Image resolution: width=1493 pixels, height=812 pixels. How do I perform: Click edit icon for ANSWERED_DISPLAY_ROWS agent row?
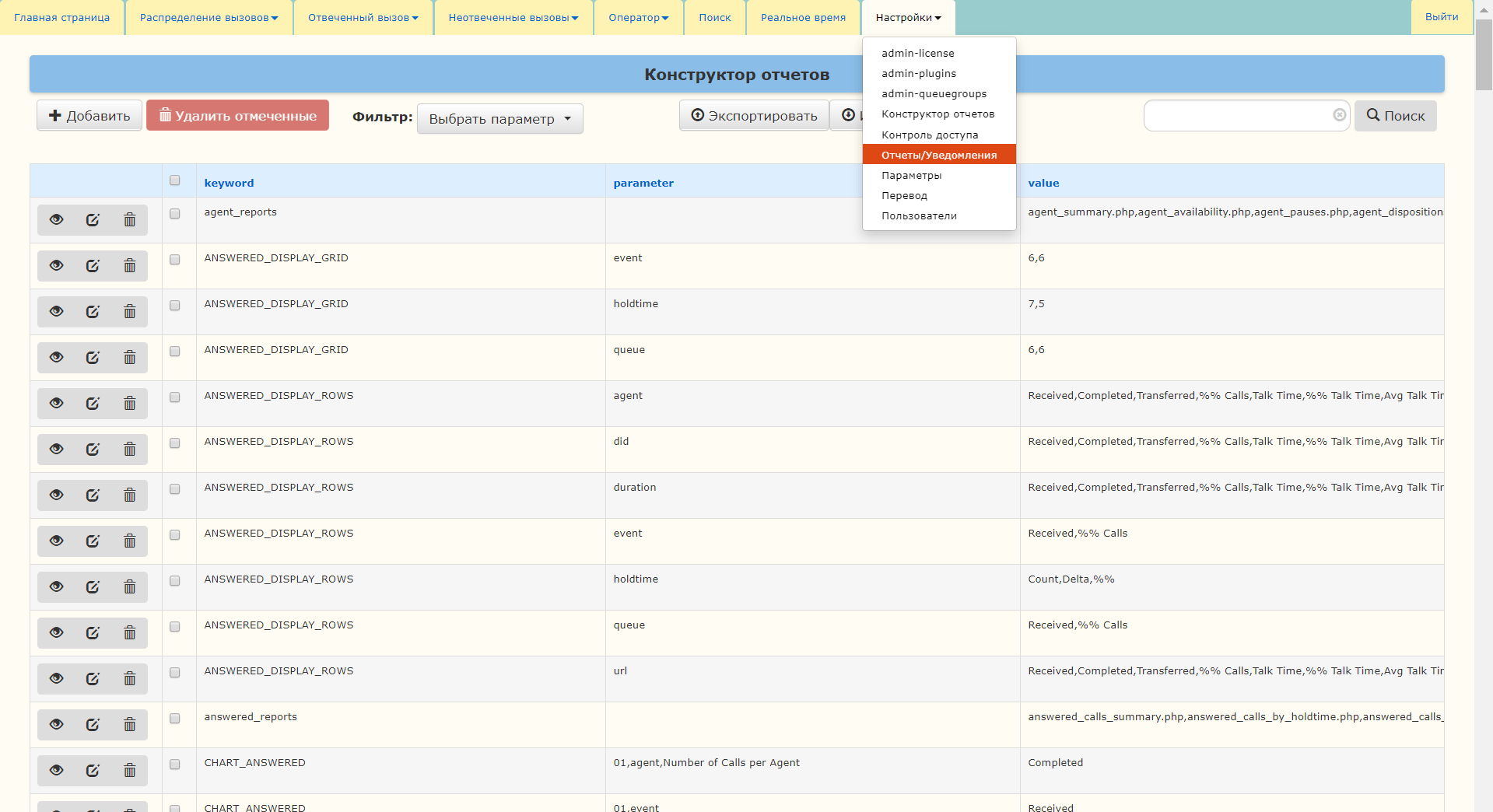(x=93, y=404)
